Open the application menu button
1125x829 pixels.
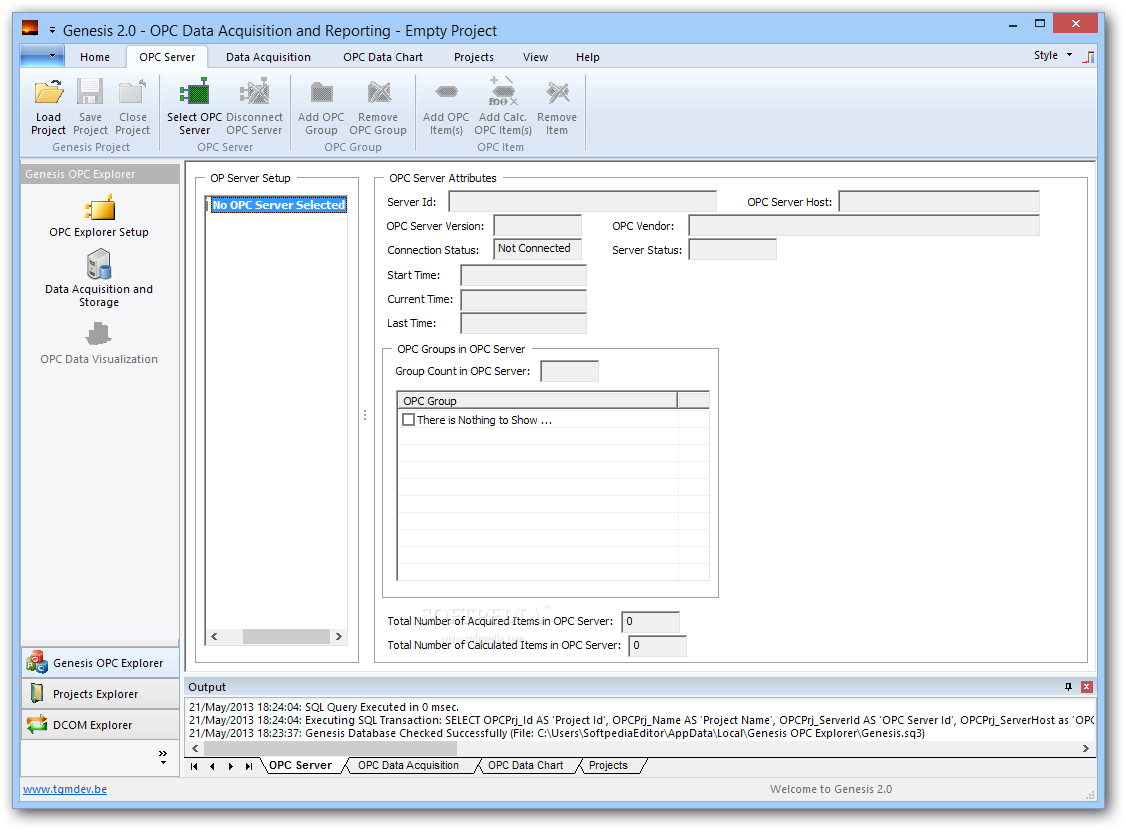coord(42,55)
